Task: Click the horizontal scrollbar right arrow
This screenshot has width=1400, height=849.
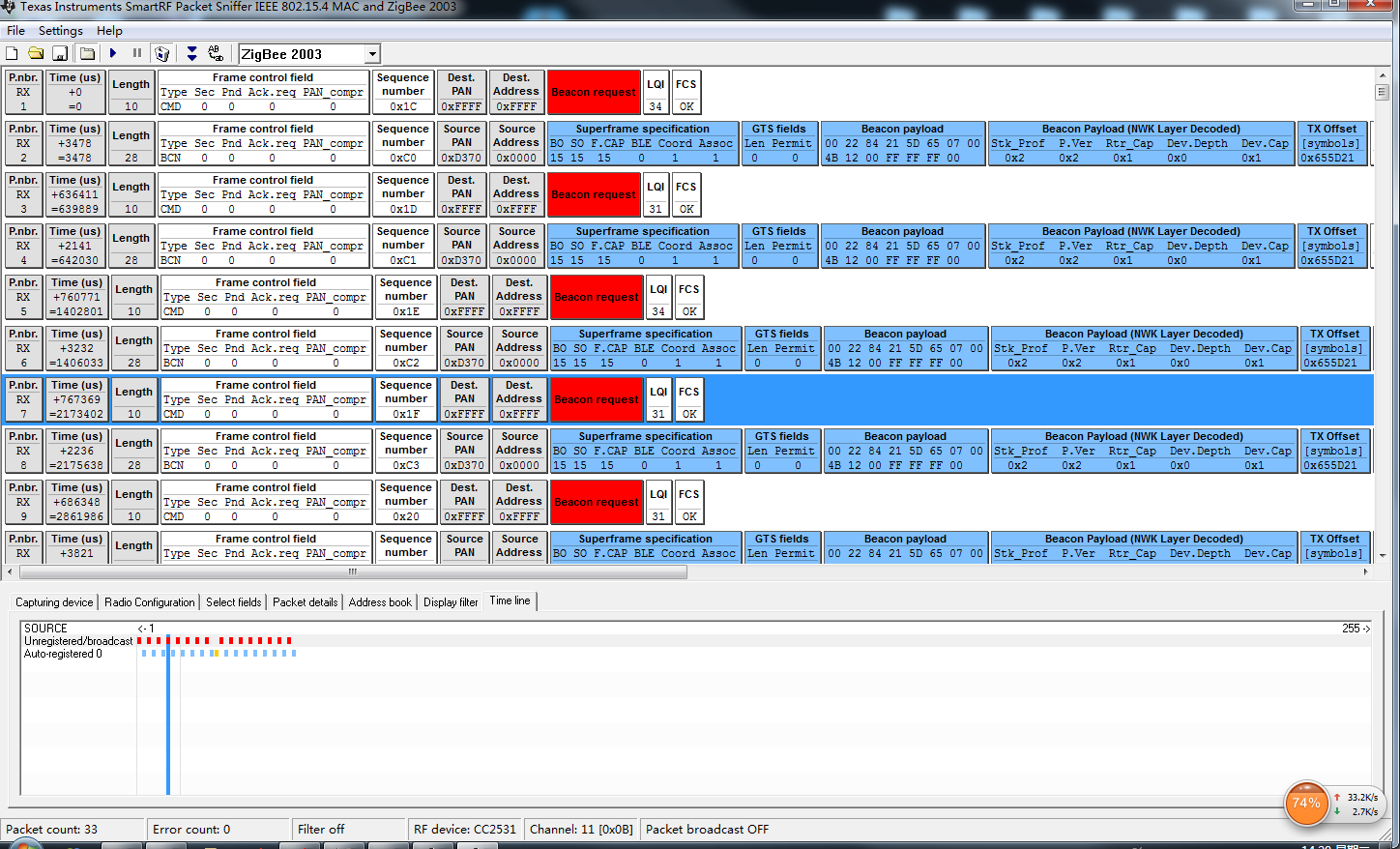Action: (x=1365, y=571)
